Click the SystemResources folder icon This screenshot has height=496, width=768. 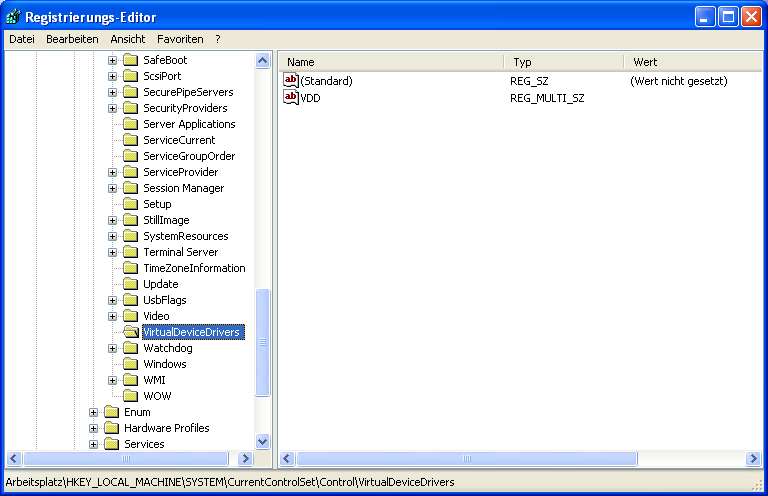click(x=130, y=236)
